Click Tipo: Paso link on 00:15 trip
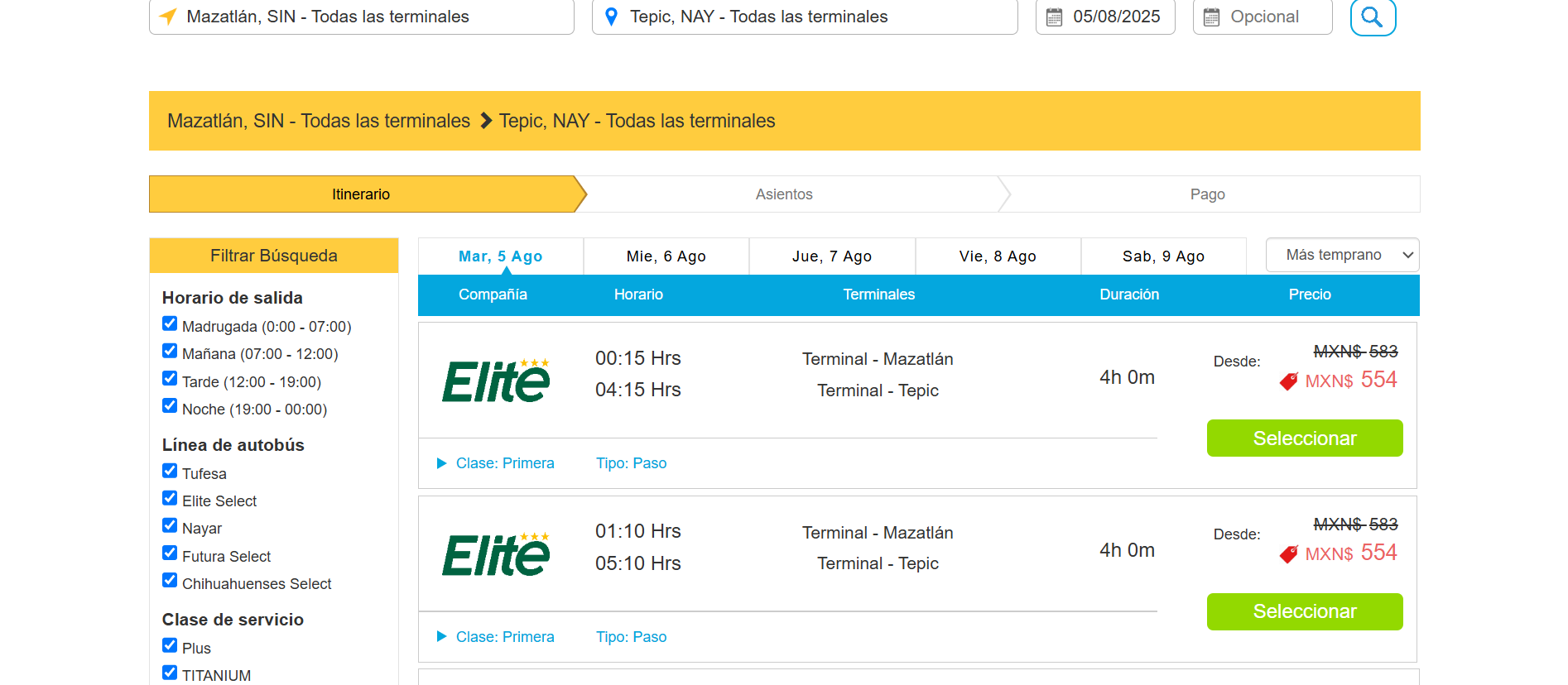 point(632,463)
